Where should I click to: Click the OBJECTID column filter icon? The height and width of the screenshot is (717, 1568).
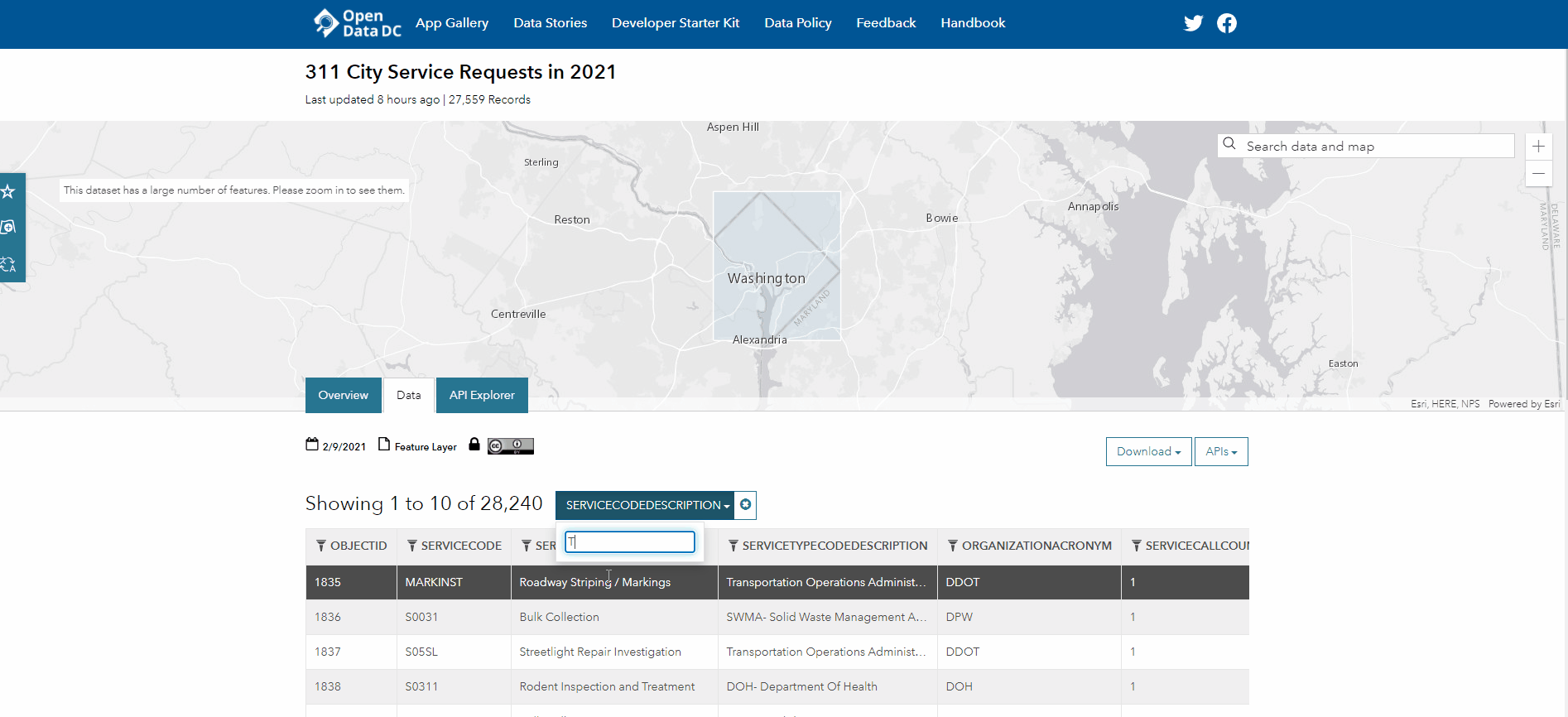click(x=321, y=546)
